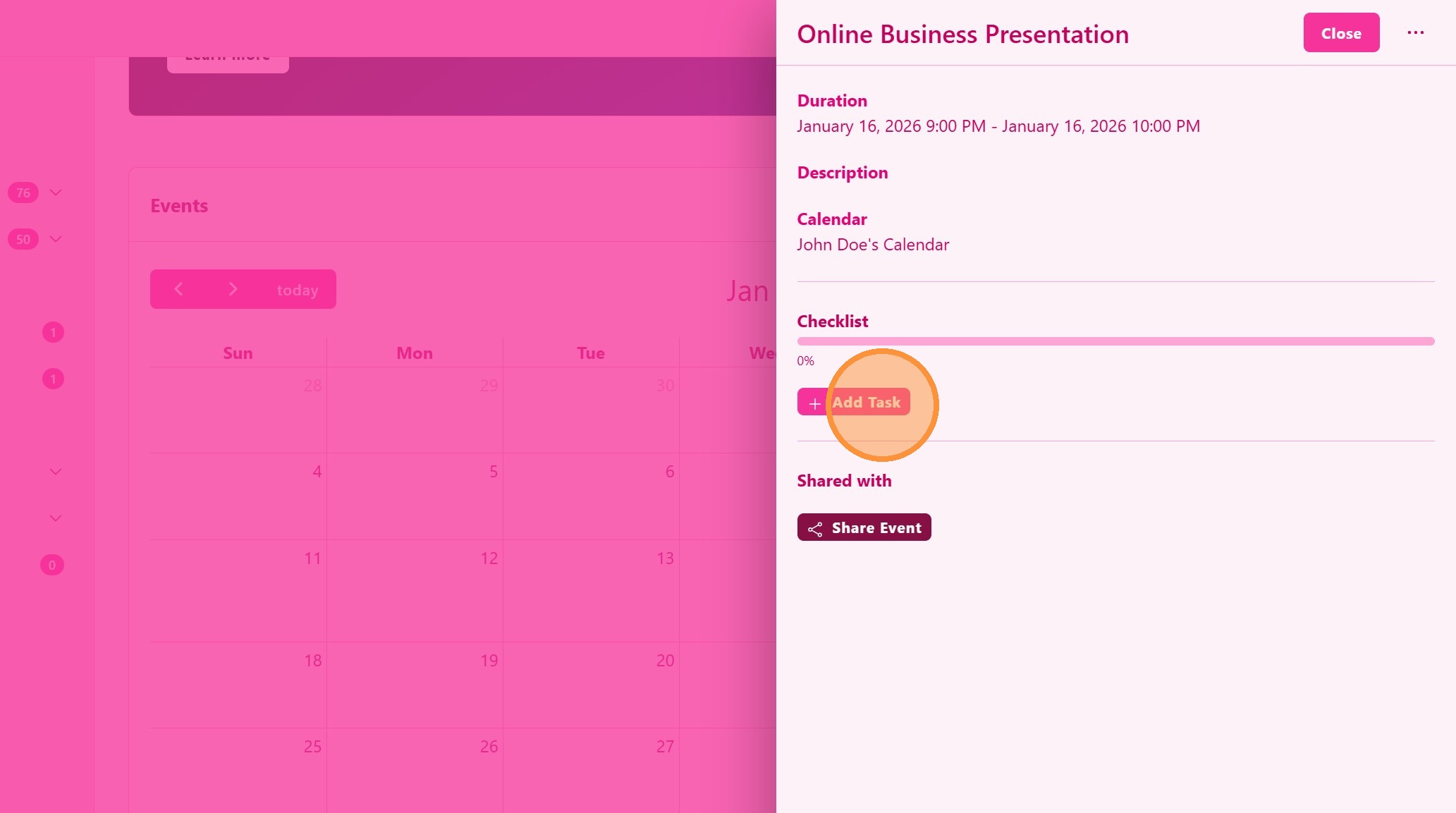The width and height of the screenshot is (1456, 813).
Task: Expand the upper lone sidebar chevron
Action: click(x=56, y=472)
